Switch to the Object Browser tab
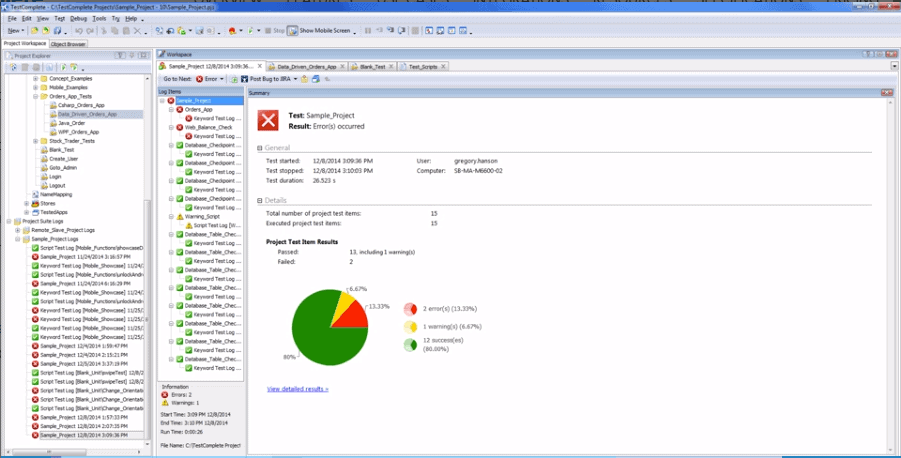 [68, 44]
